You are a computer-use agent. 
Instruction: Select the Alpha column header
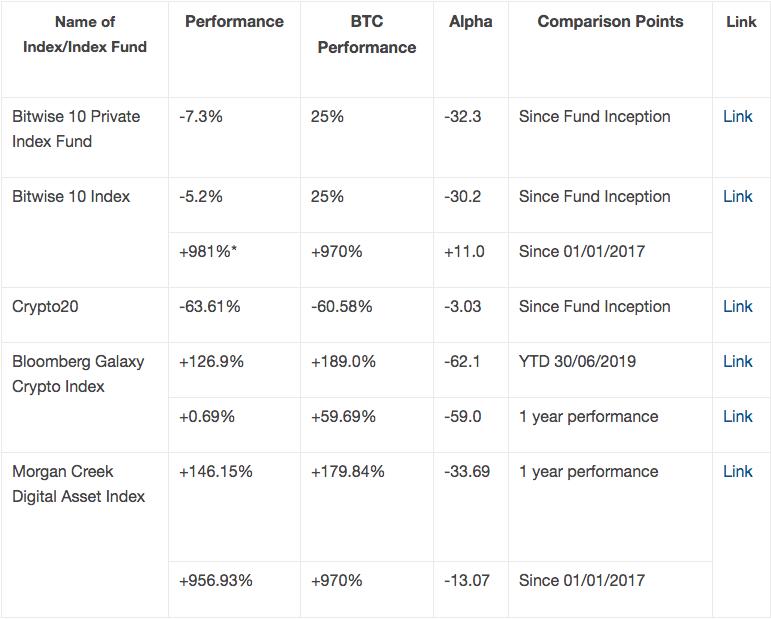pos(470,22)
